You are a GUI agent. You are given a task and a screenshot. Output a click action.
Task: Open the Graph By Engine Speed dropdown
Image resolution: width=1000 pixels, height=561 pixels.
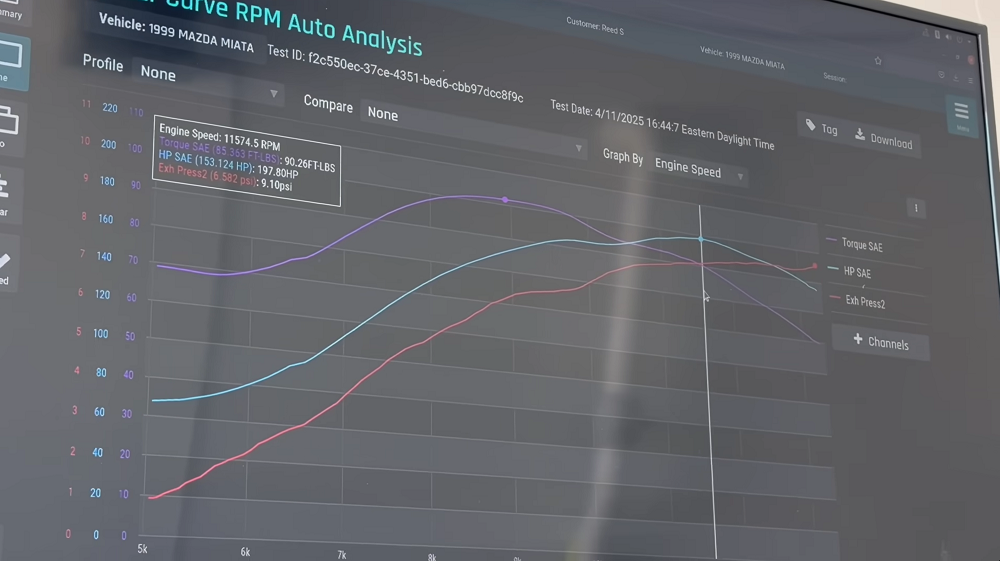(x=699, y=170)
